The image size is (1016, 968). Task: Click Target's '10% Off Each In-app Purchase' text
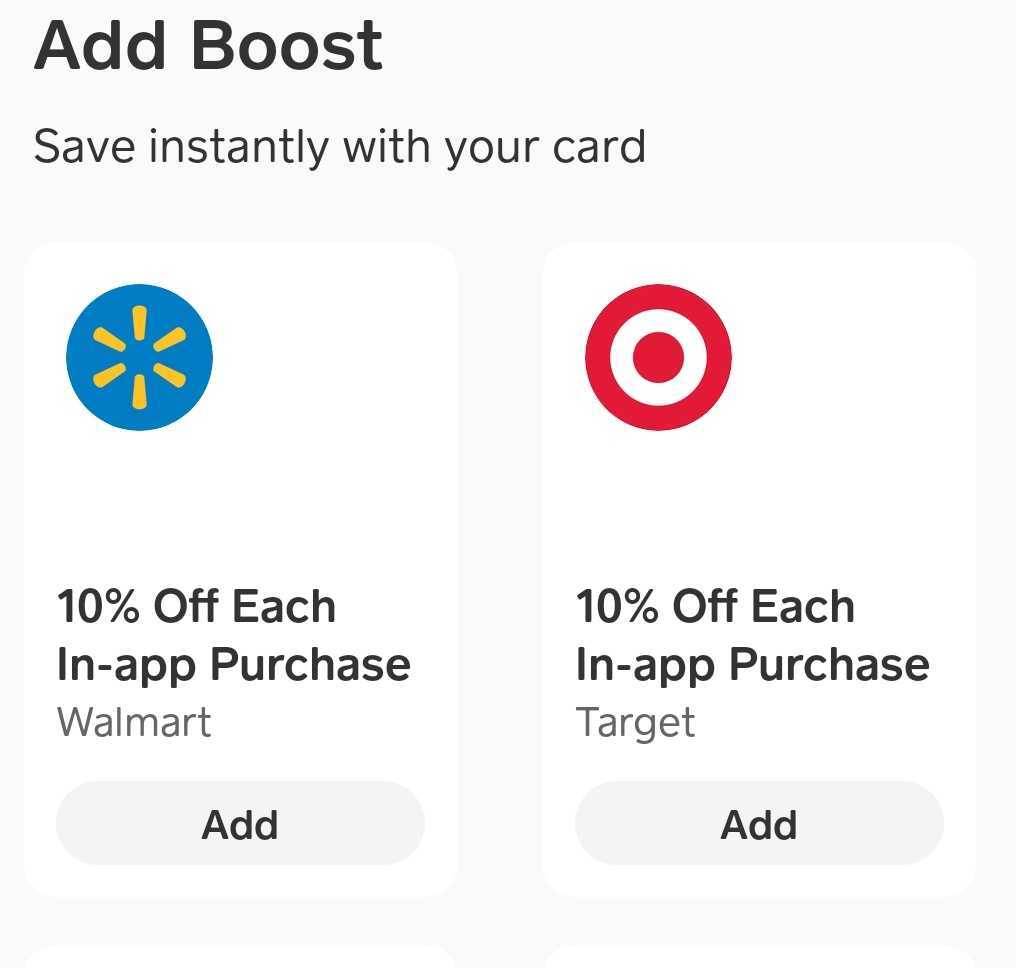[x=753, y=634]
